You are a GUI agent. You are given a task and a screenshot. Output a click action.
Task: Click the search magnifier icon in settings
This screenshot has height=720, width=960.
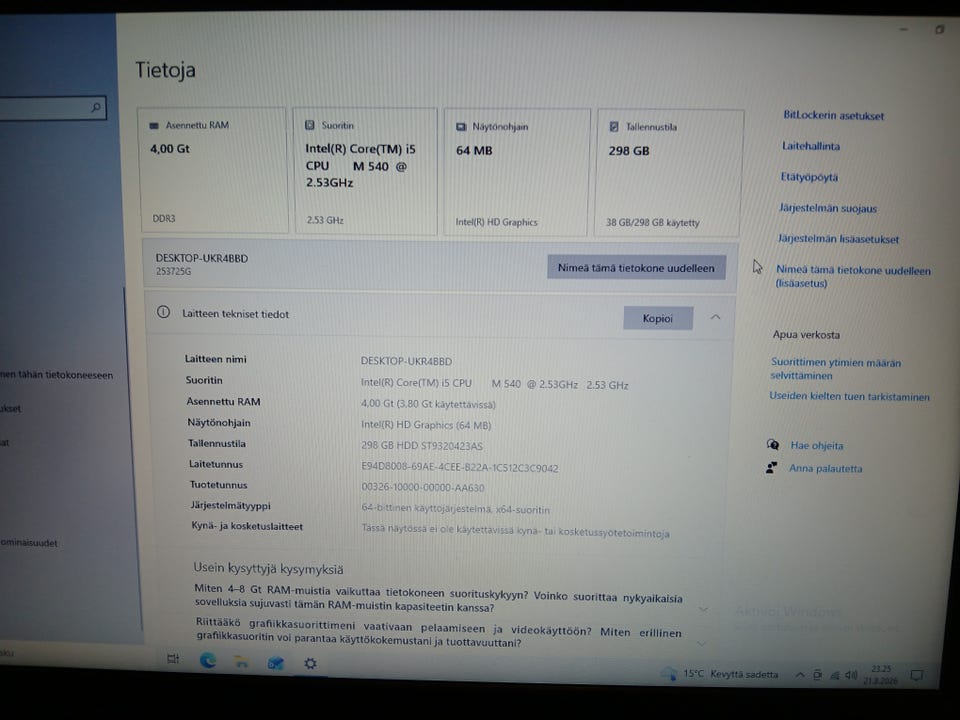(96, 108)
